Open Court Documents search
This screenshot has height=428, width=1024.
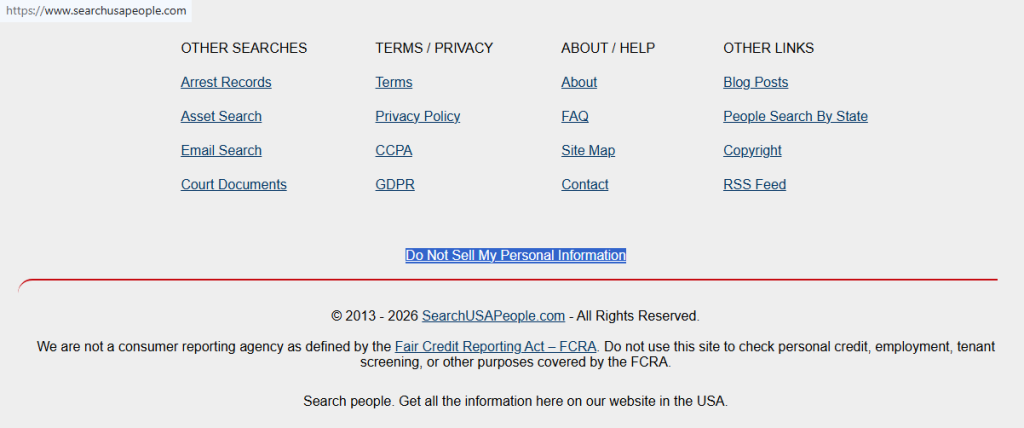coord(233,184)
